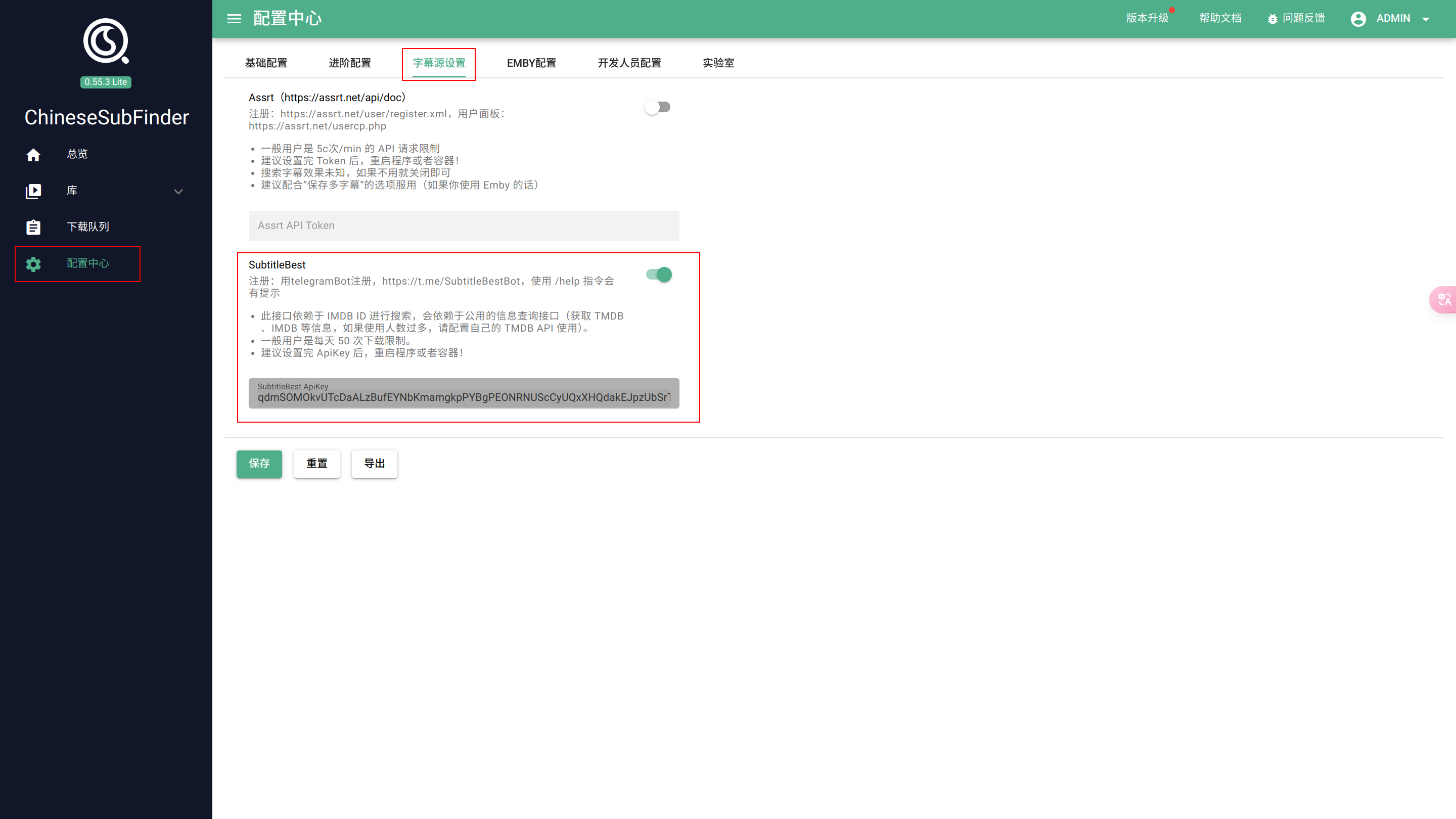
Task: Click the home icon for 总览
Action: tap(33, 154)
